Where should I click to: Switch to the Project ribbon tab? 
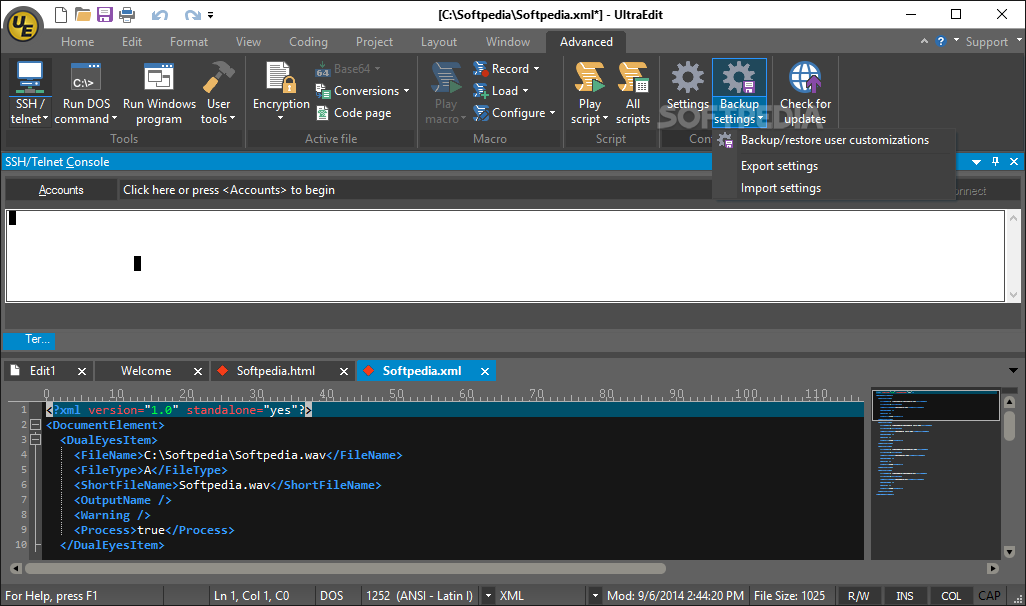point(374,42)
